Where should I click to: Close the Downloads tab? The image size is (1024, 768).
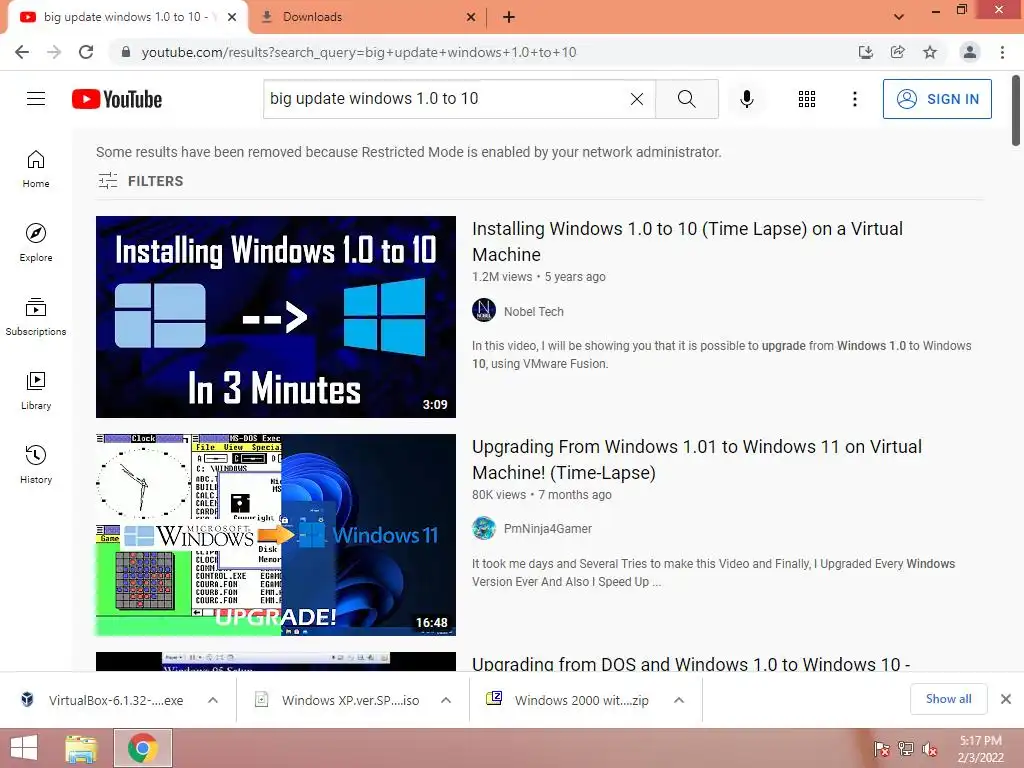click(x=471, y=17)
